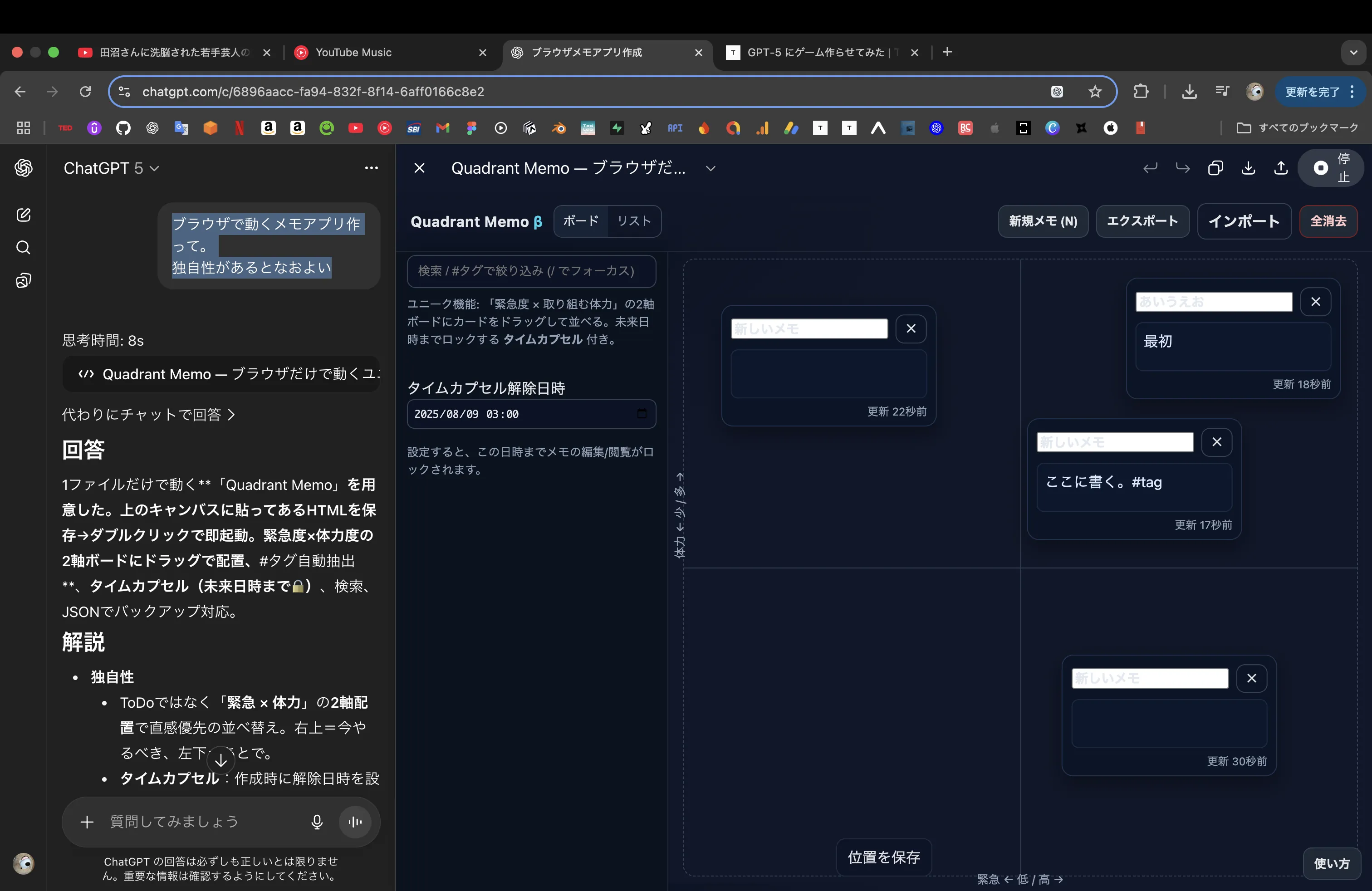Copy the canvas code with the copy icon
Screen dimensions: 1372x891
1215,168
